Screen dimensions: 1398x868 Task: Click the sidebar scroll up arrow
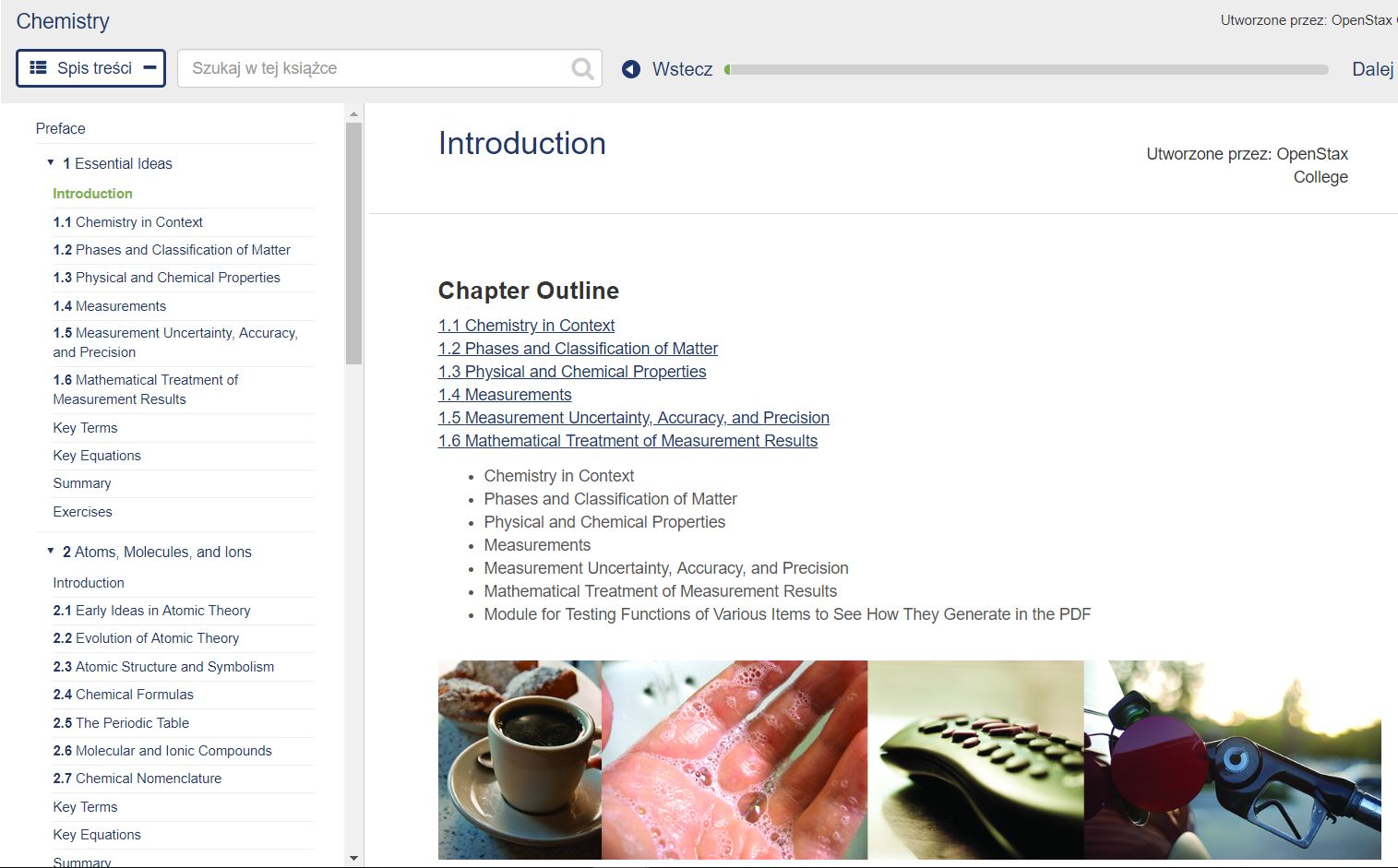coord(353,113)
